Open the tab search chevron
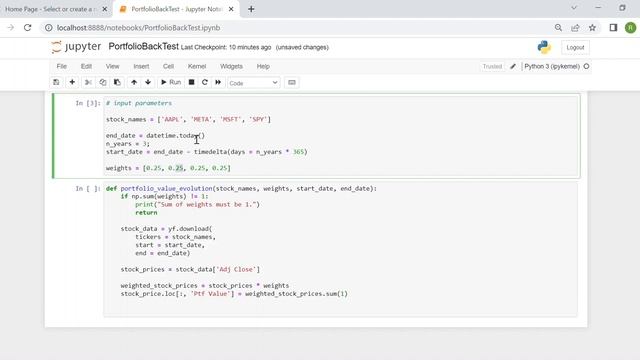The height and width of the screenshot is (360, 640). (573, 8)
